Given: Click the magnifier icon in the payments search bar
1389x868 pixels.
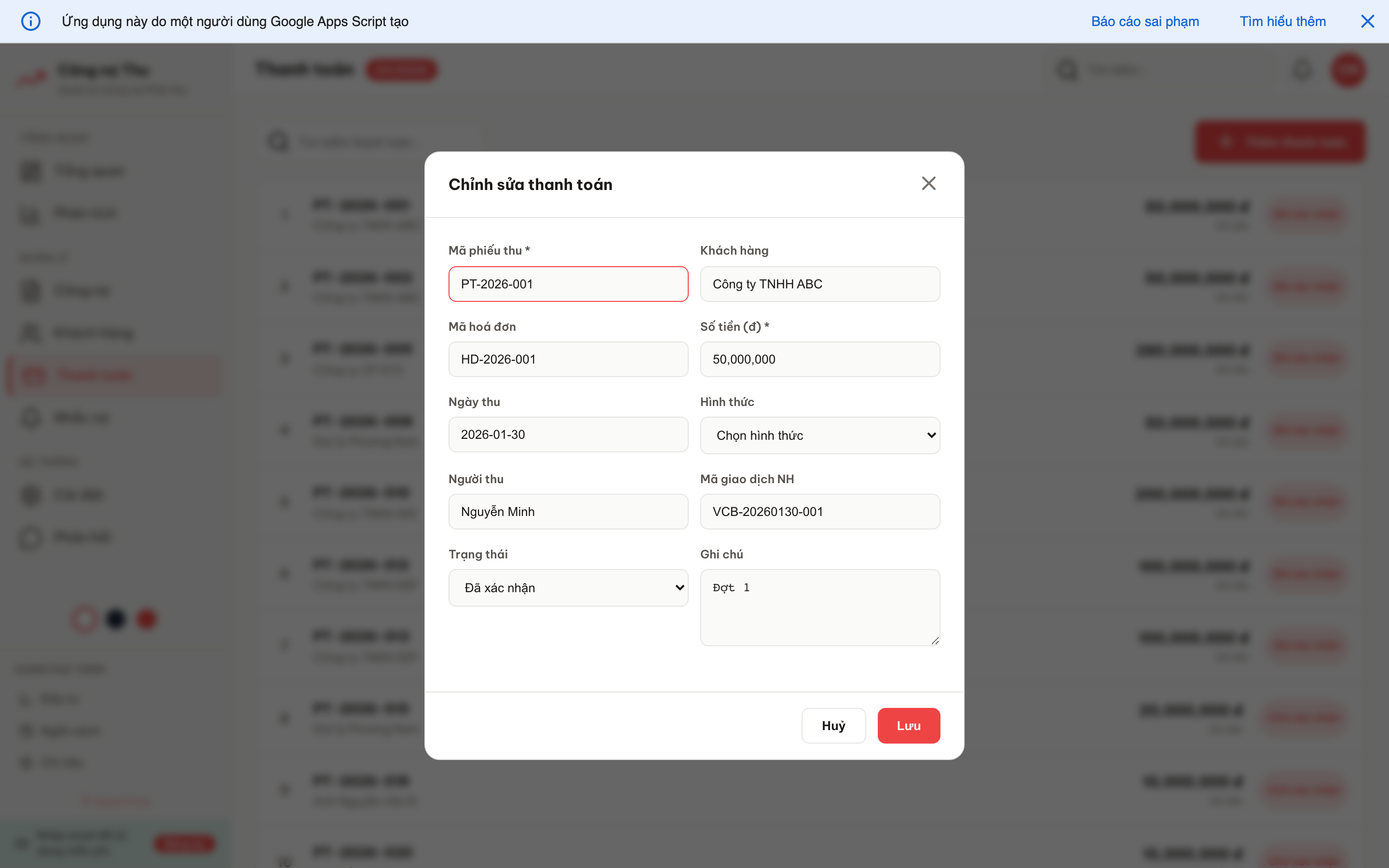Looking at the screenshot, I should coord(278,141).
